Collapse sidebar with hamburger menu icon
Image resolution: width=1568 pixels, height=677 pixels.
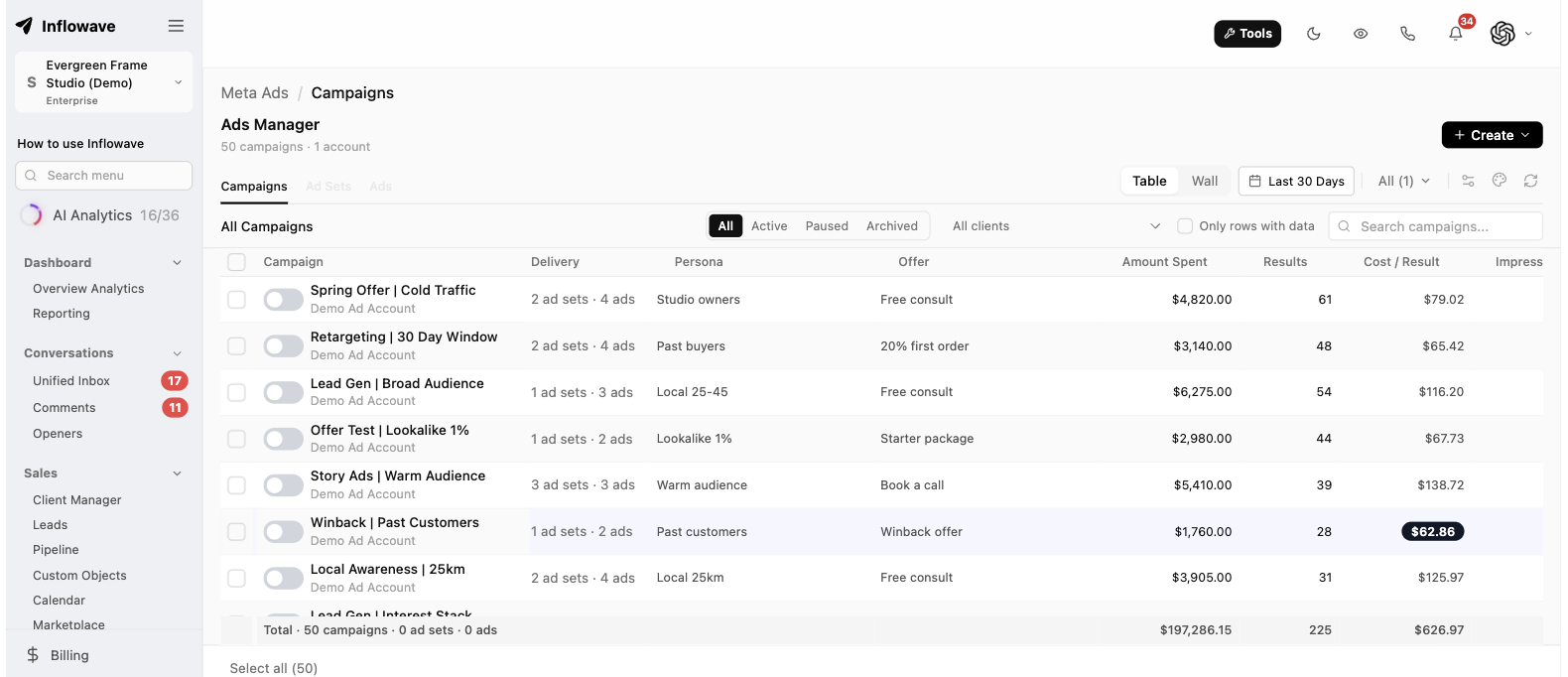pyautogui.click(x=176, y=26)
